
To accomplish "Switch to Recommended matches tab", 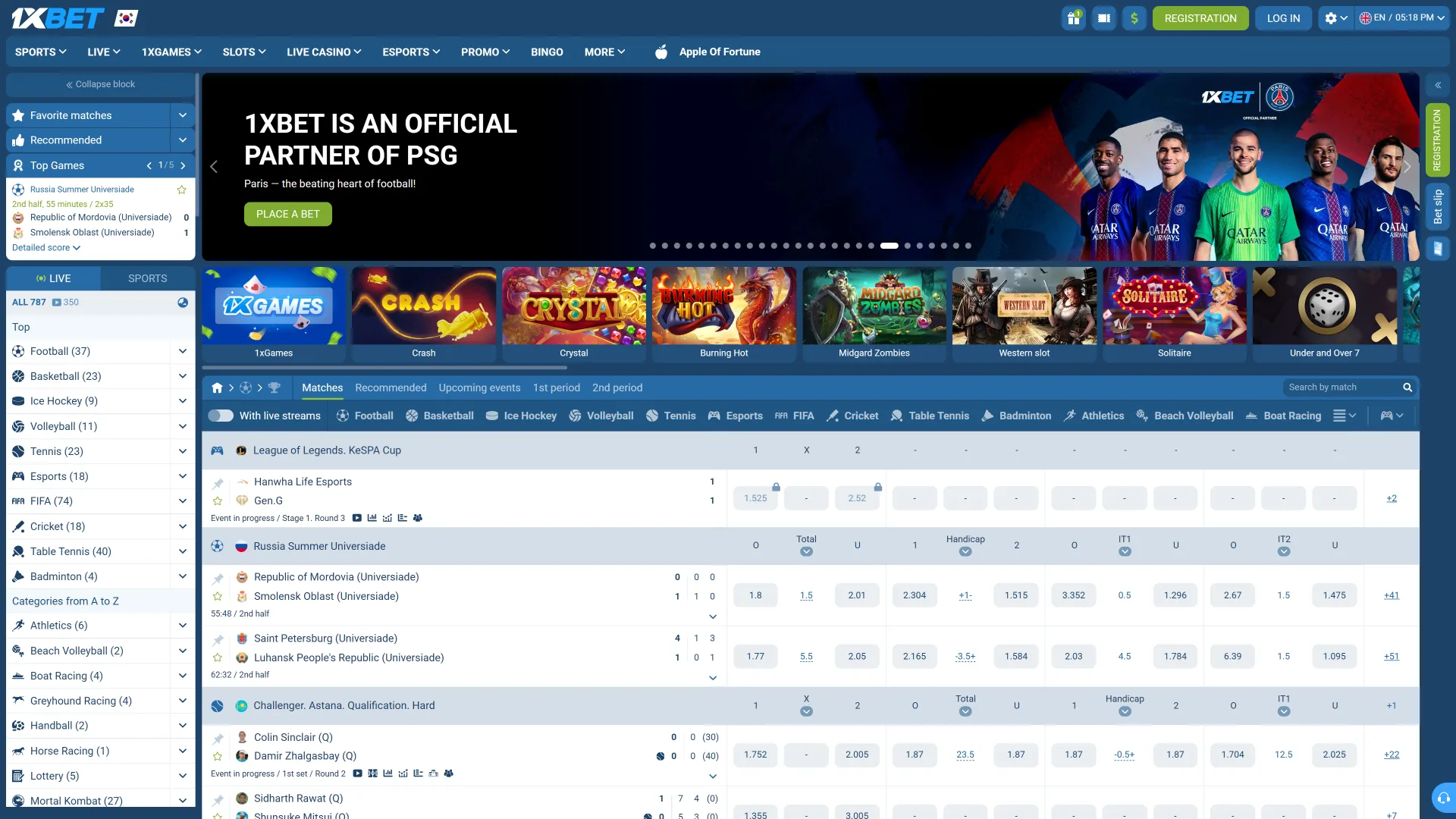I will [391, 388].
